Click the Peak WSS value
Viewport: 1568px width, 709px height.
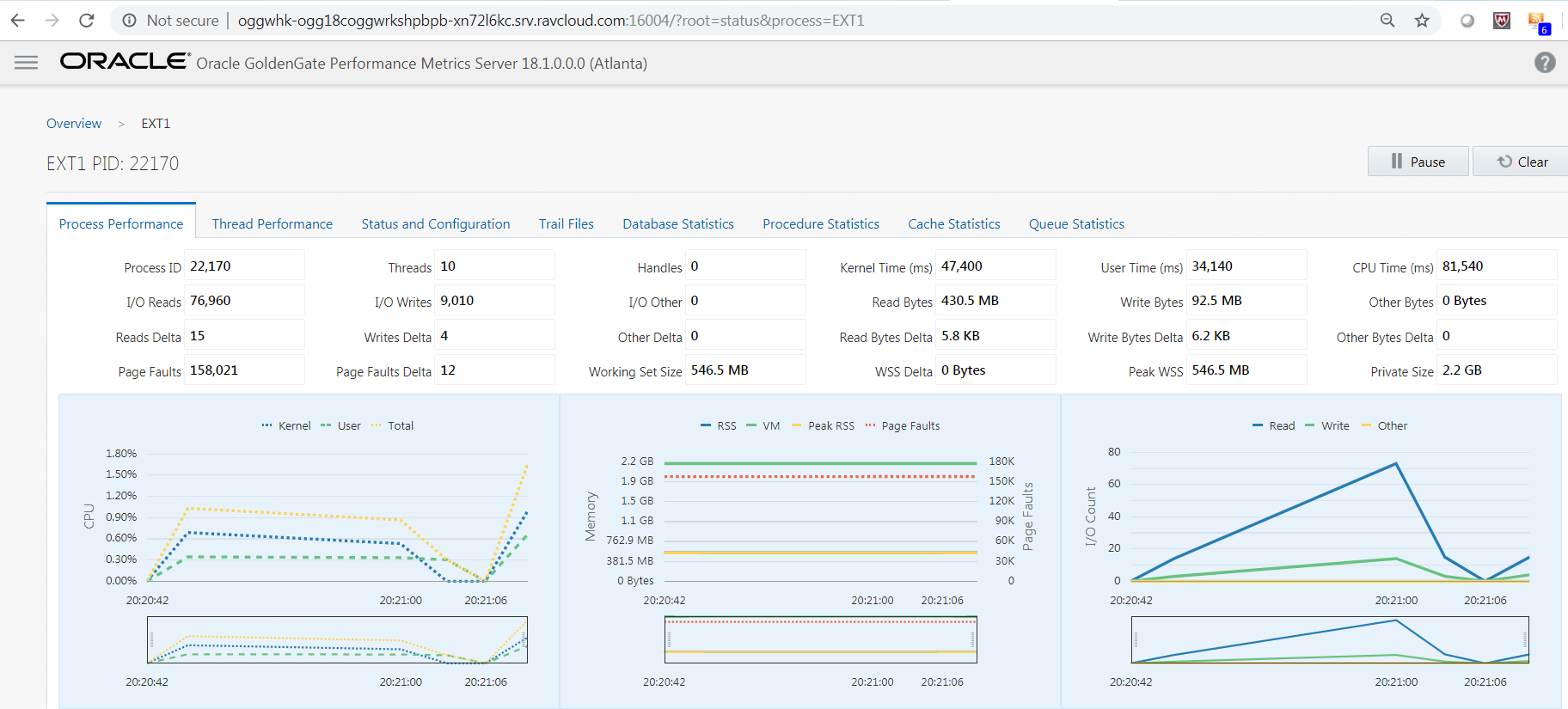[1246, 370]
